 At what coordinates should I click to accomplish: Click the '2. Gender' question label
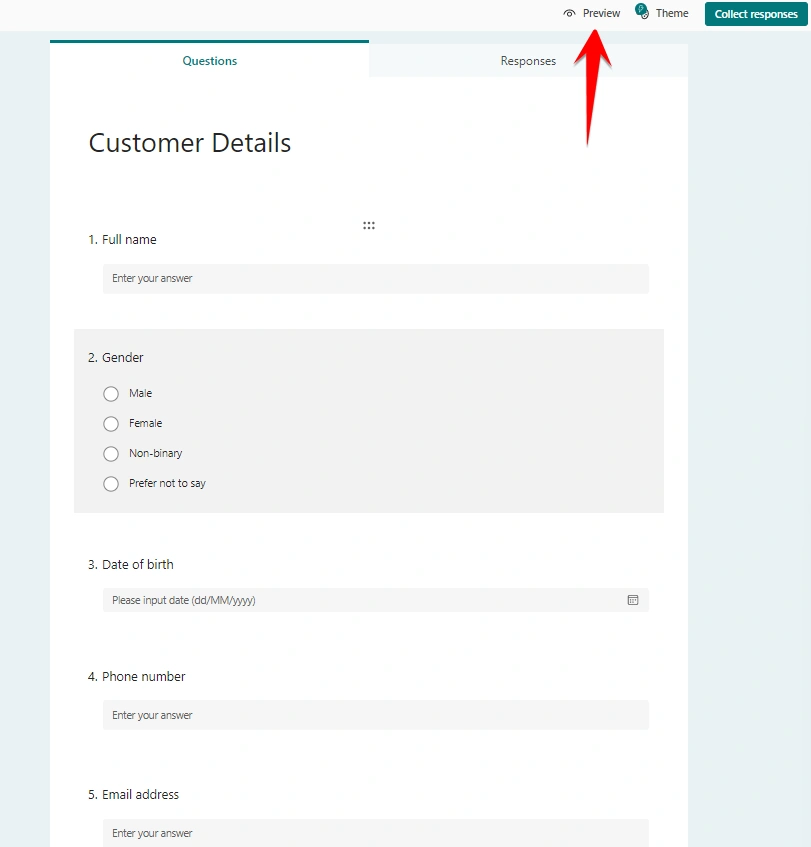(x=116, y=358)
